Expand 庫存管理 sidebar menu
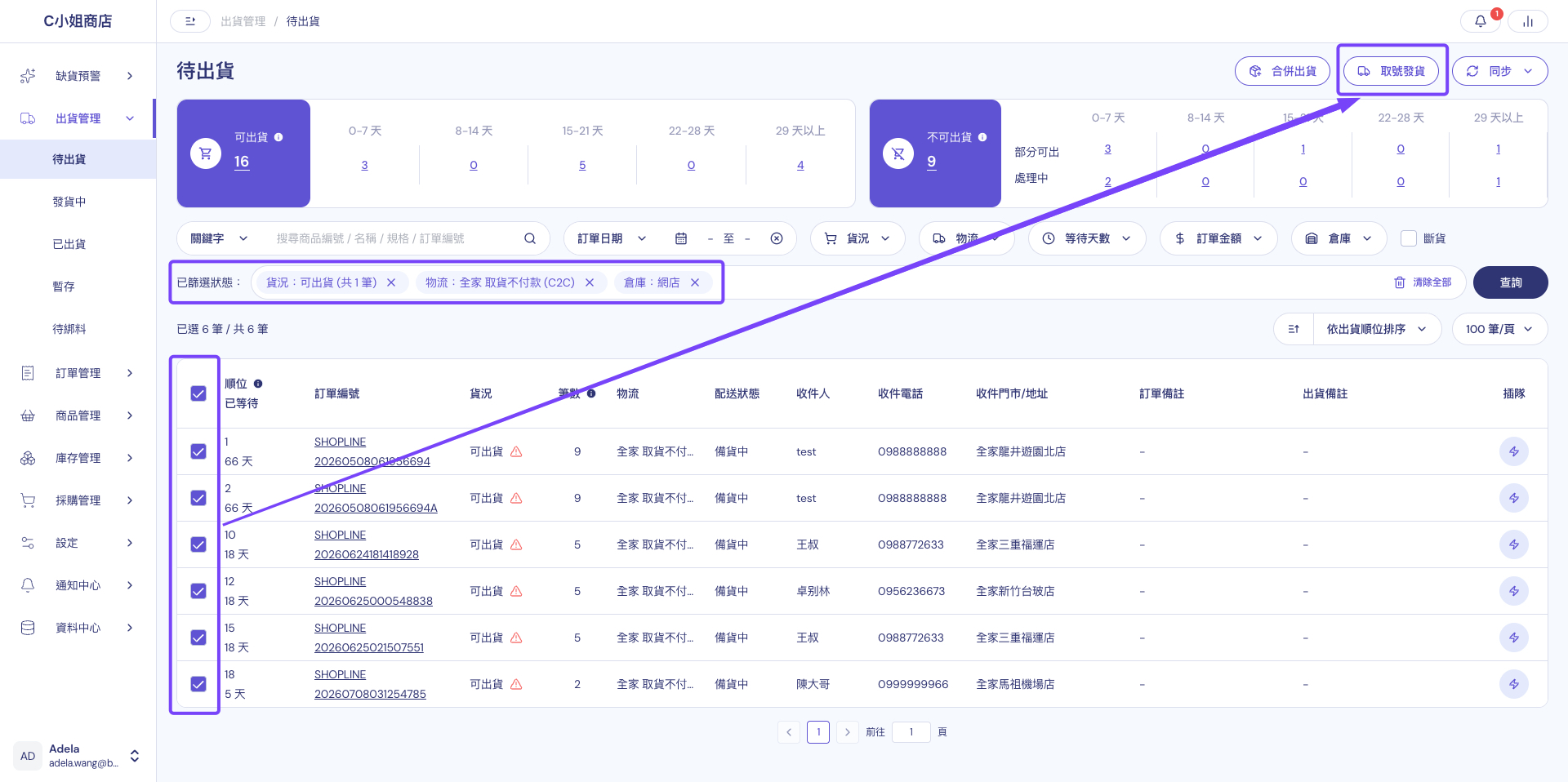 point(78,458)
